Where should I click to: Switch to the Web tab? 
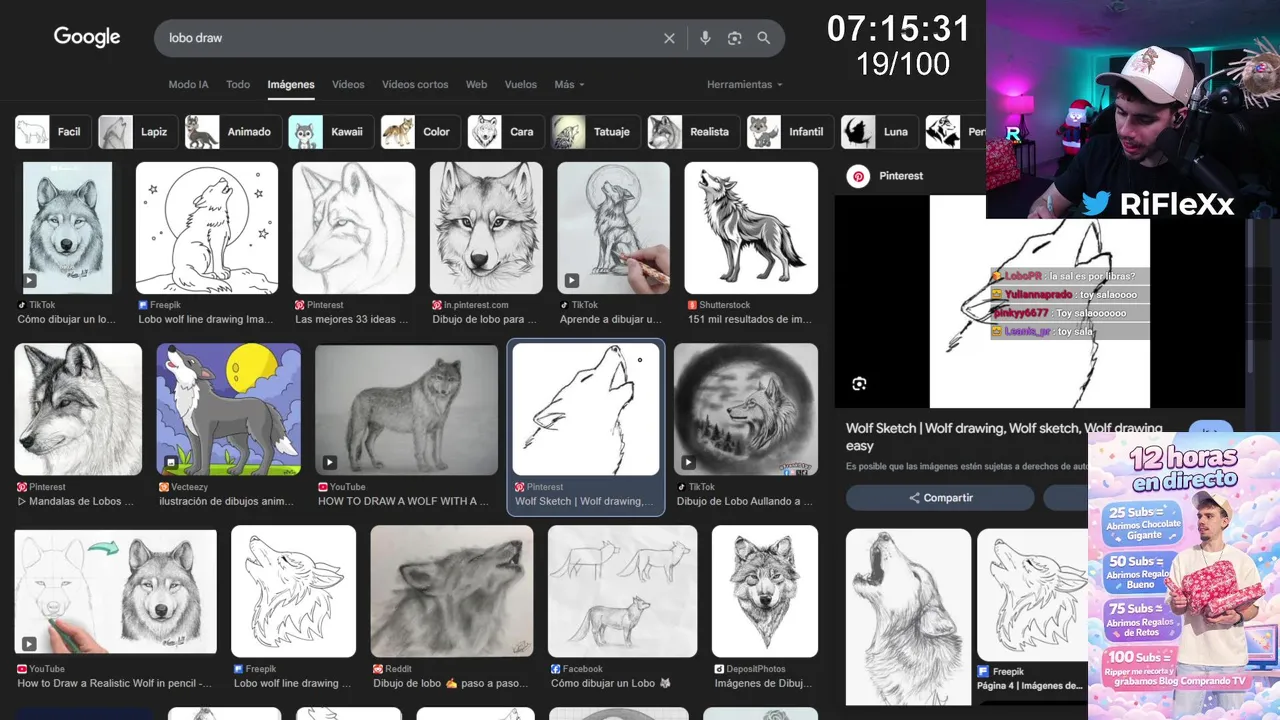(477, 85)
